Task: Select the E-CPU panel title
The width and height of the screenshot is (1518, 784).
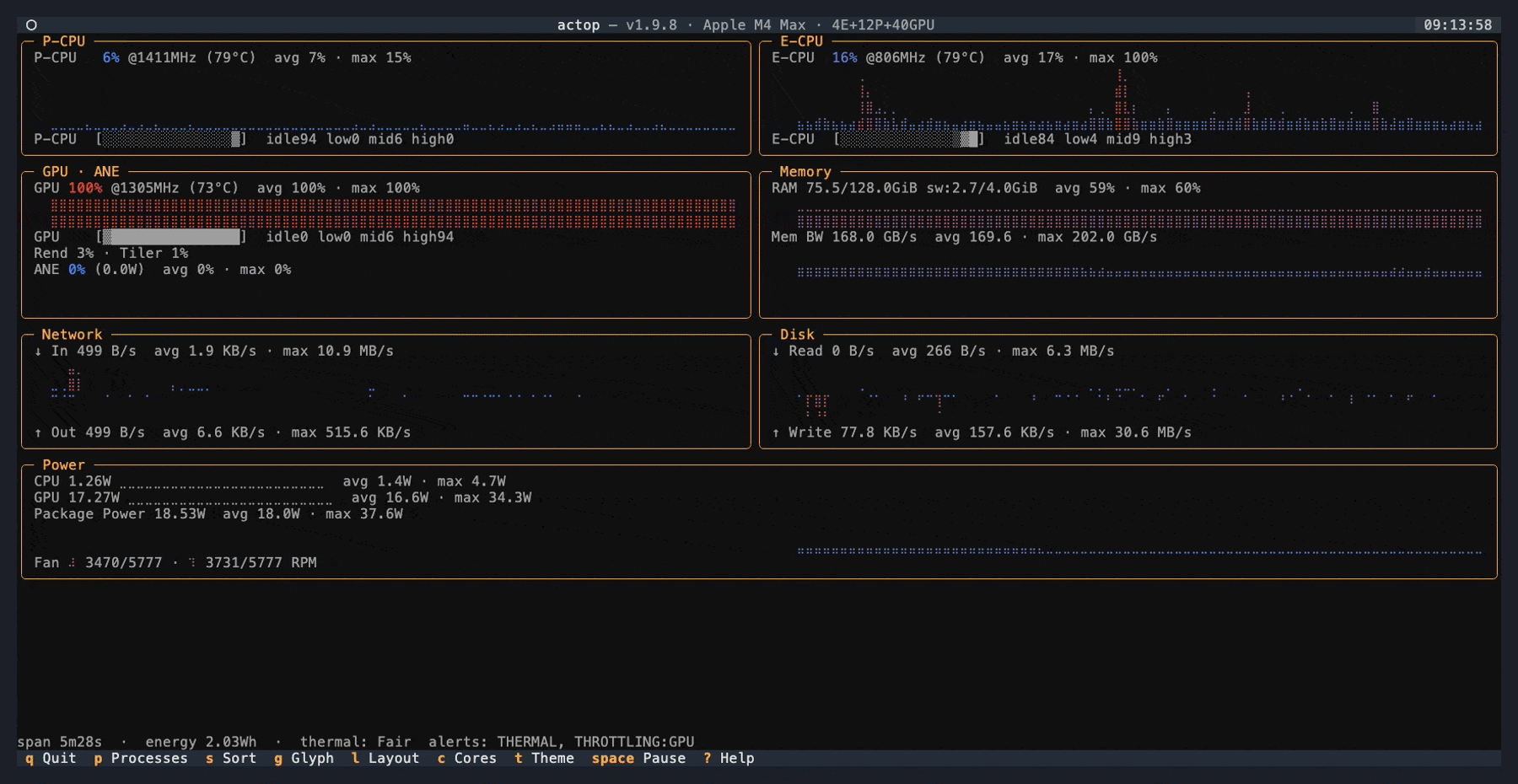Action: (x=801, y=41)
